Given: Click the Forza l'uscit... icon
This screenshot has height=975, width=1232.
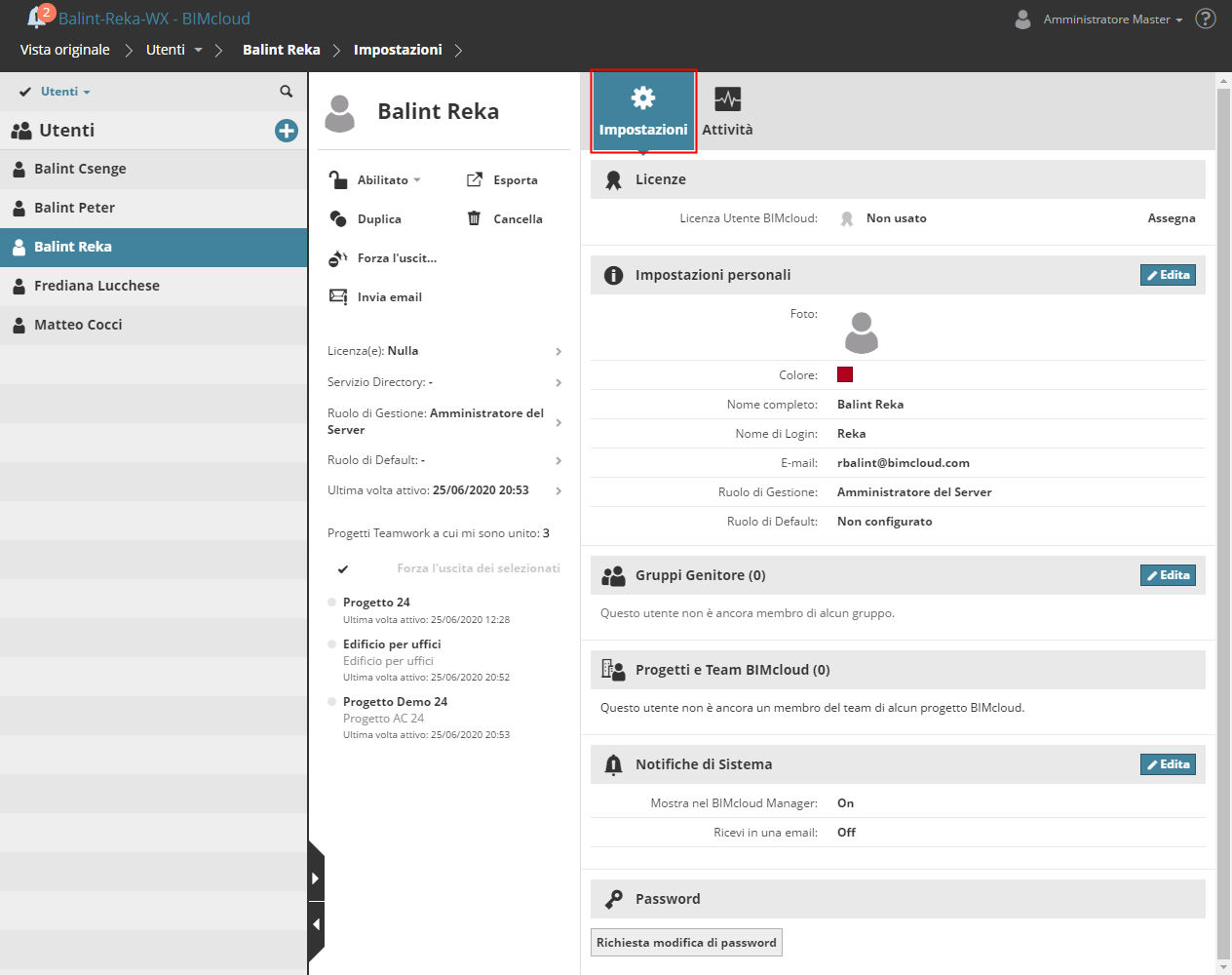Looking at the screenshot, I should point(337,258).
